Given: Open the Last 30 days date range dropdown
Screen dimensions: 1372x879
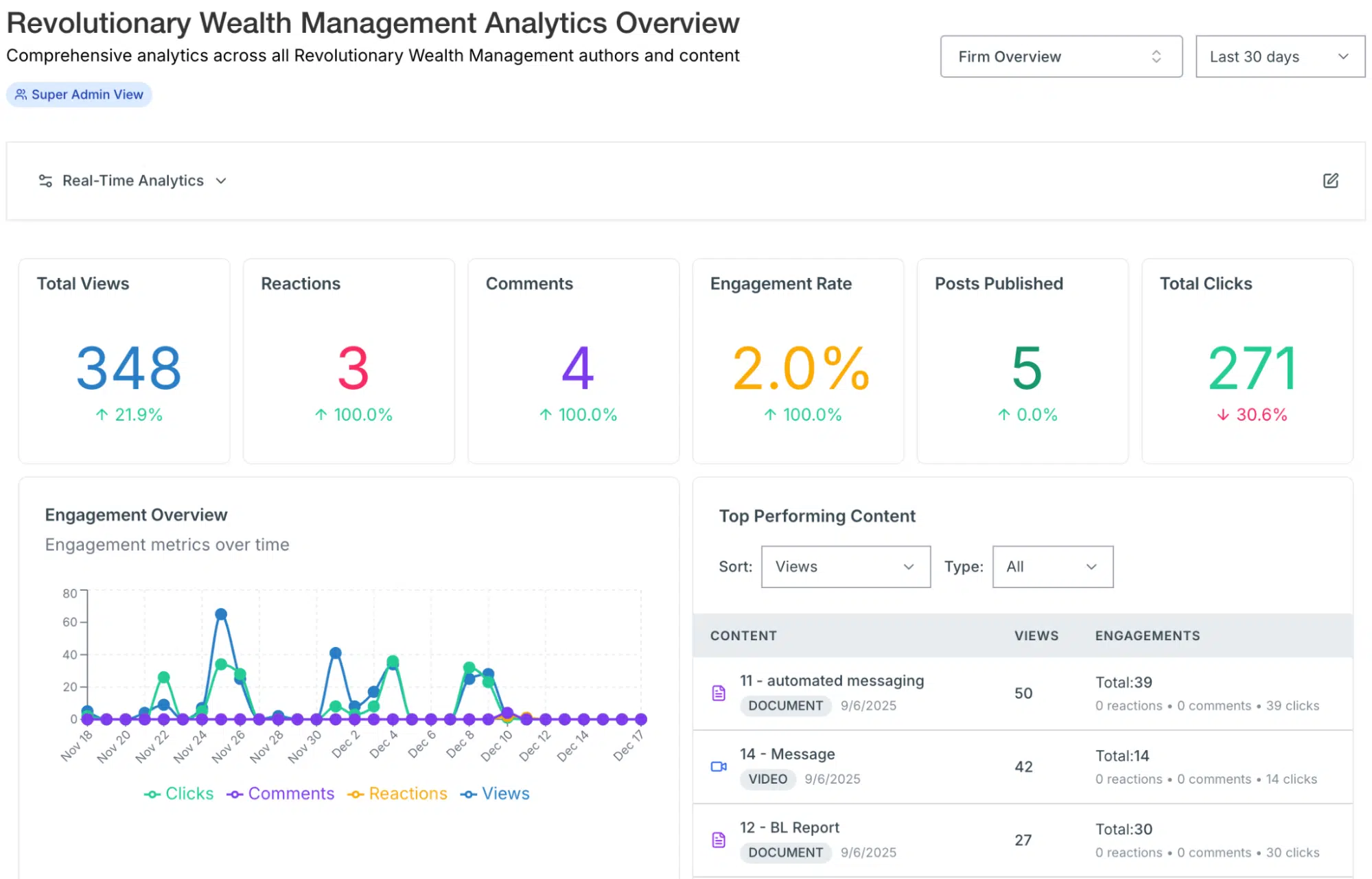Looking at the screenshot, I should [1279, 56].
